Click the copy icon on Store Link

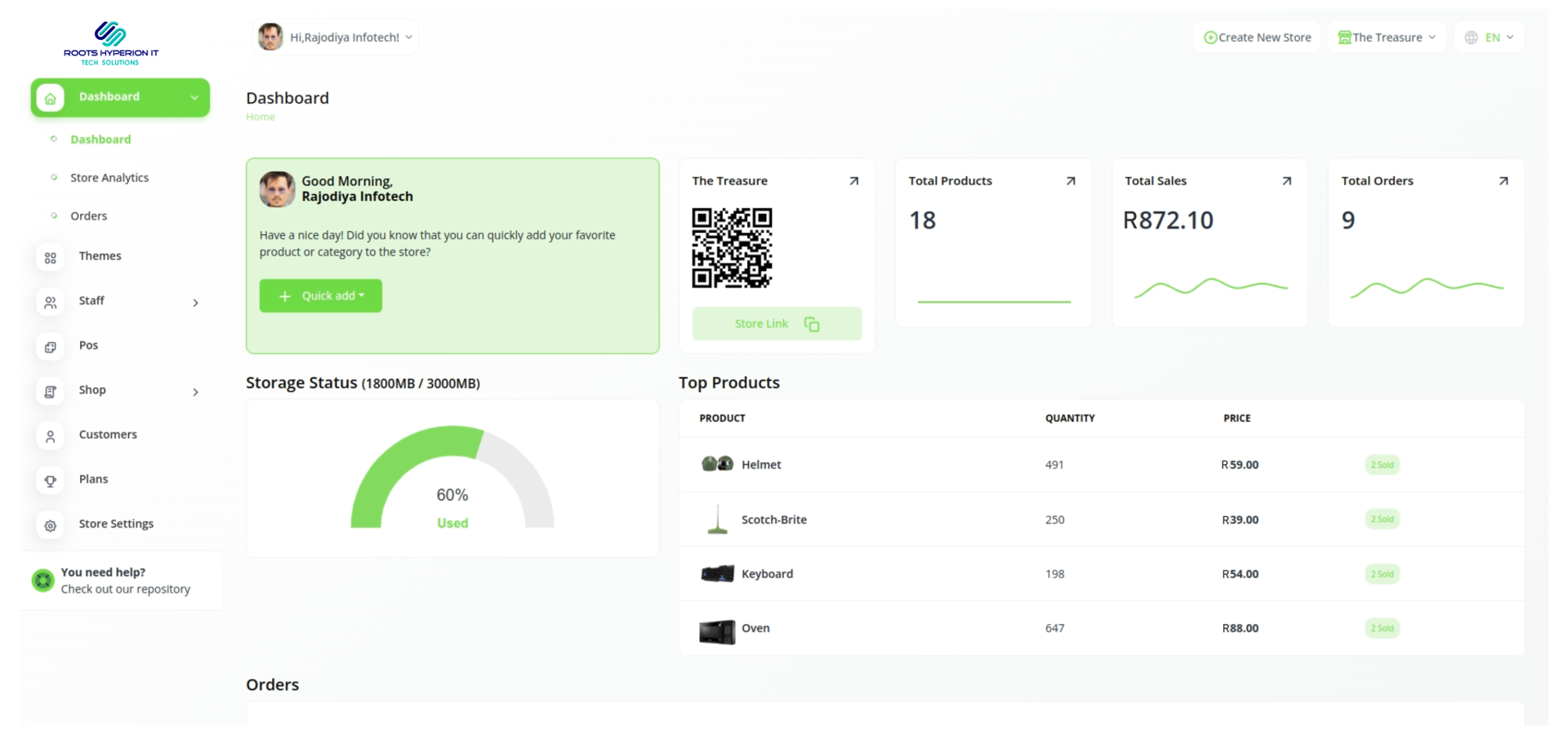[811, 324]
